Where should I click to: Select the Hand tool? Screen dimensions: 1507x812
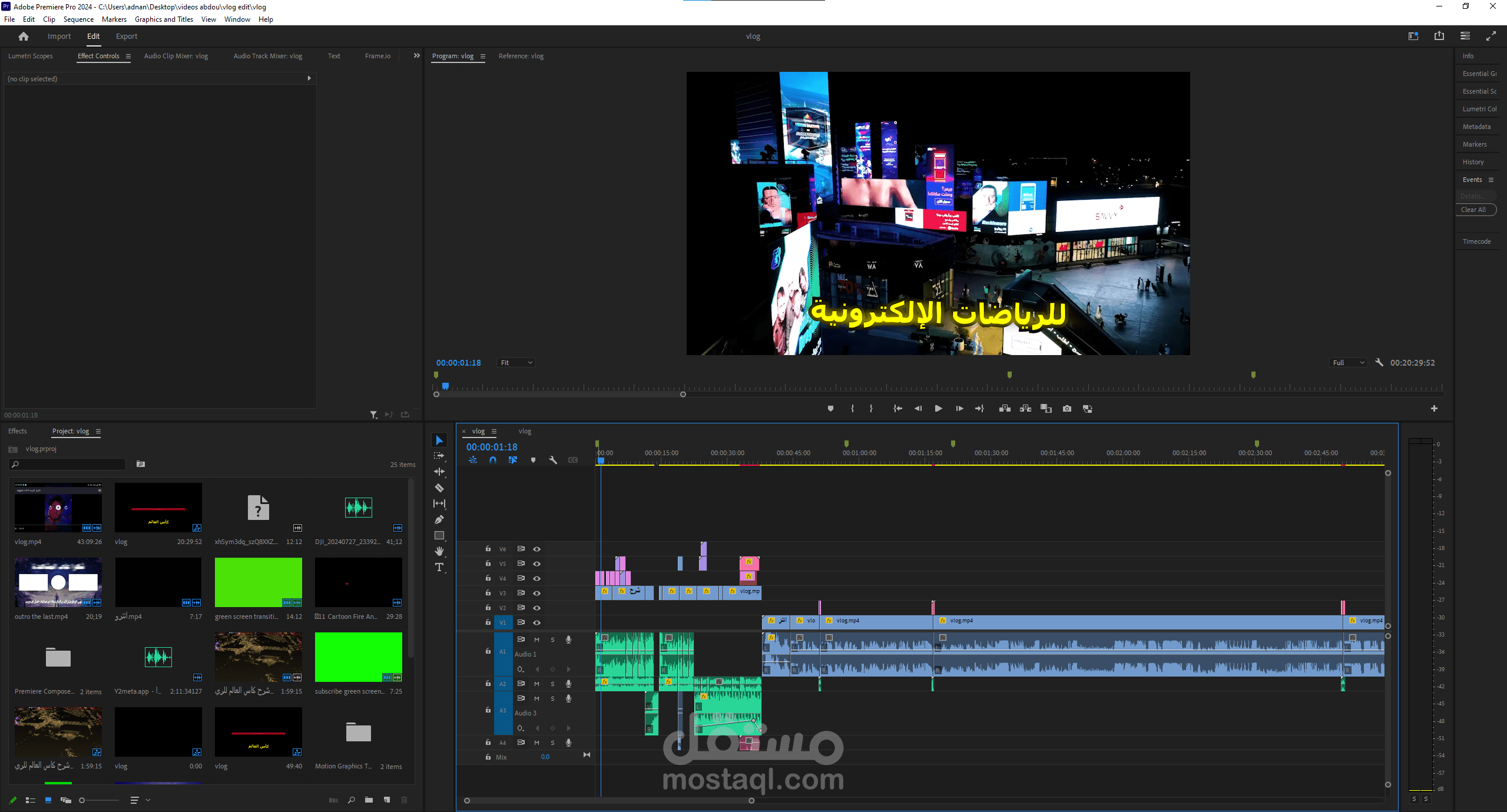[x=439, y=551]
